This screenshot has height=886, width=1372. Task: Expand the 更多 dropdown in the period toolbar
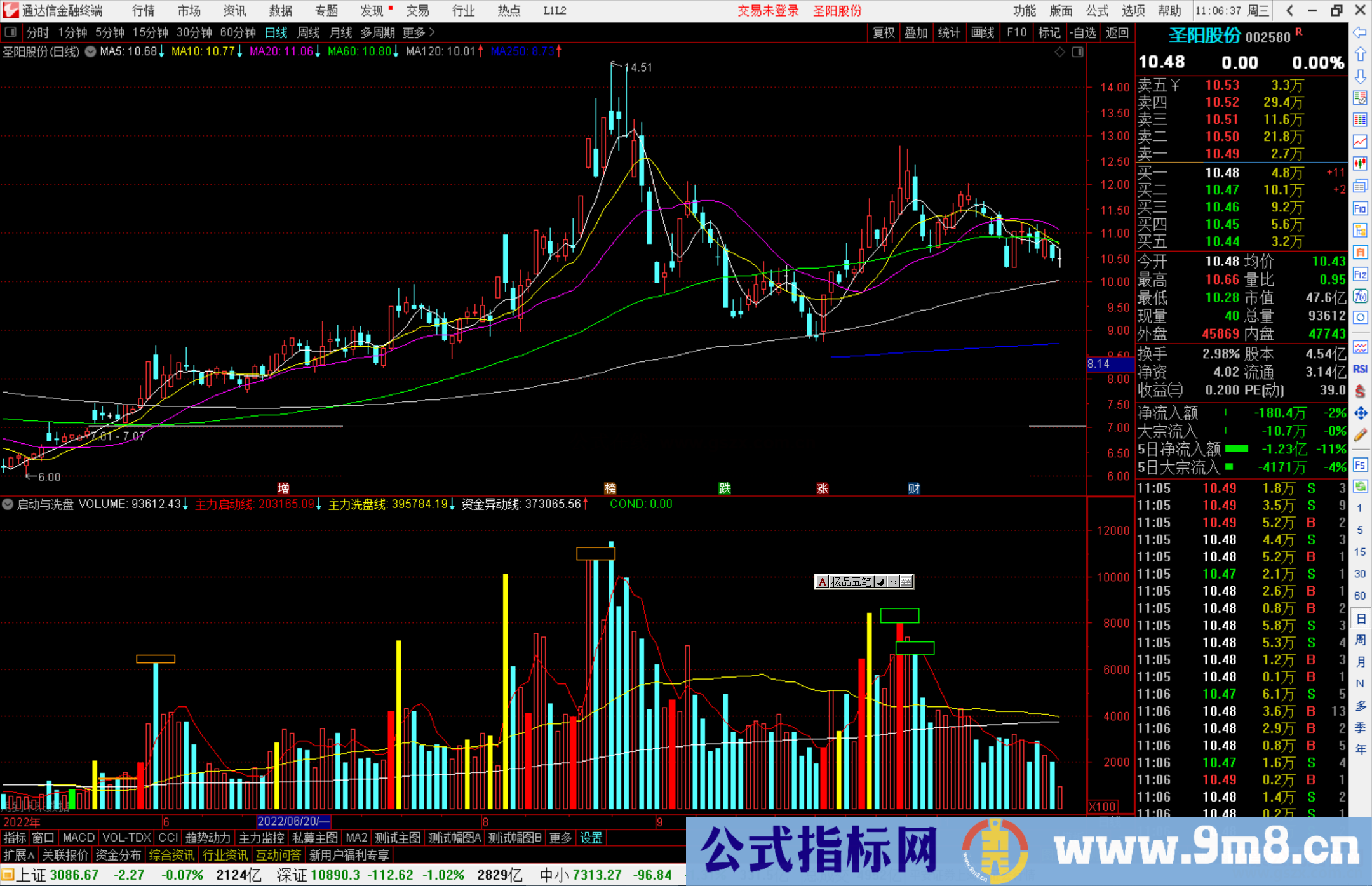(x=414, y=32)
